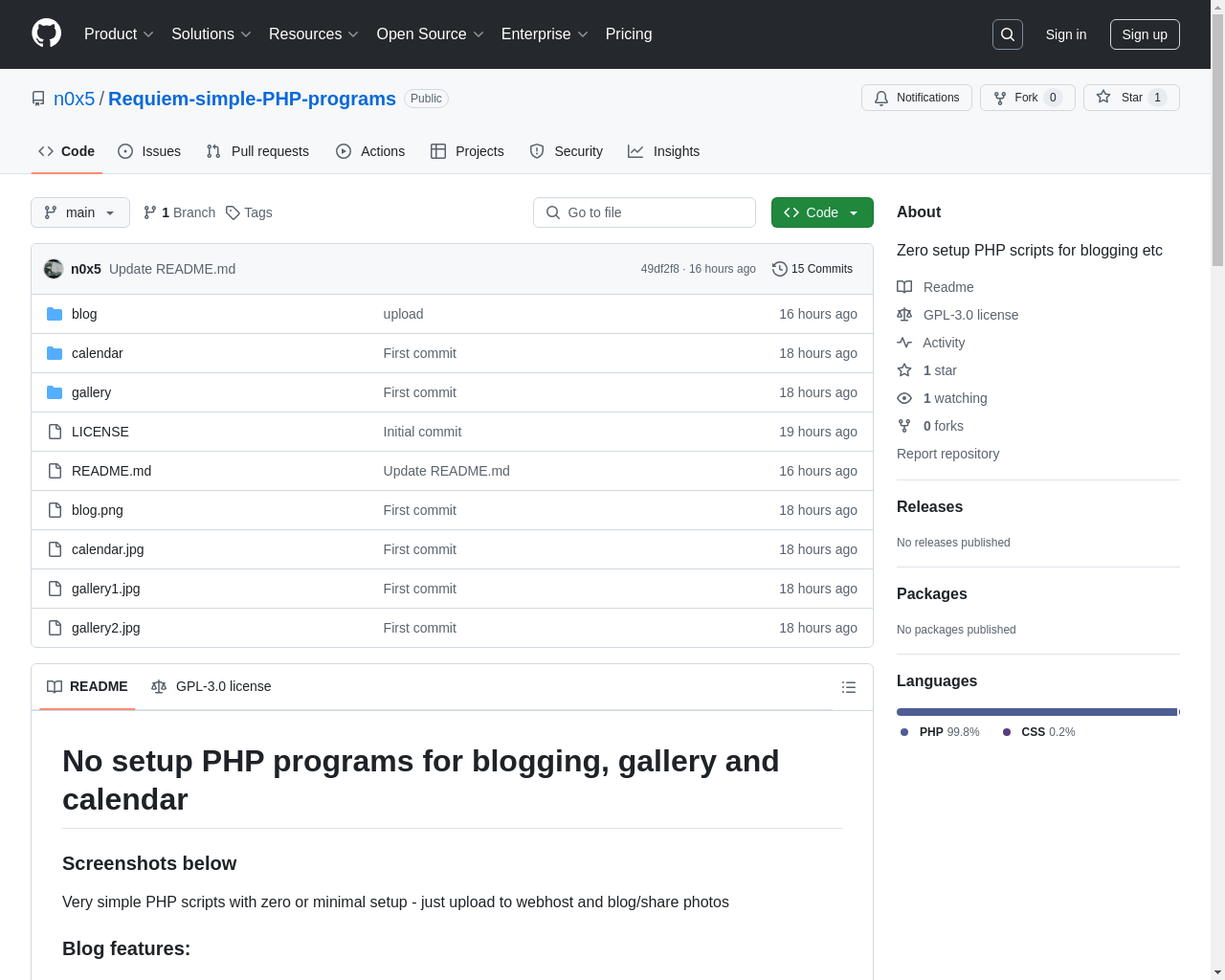This screenshot has height=980, width=1225.
Task: Click the Notifications button
Action: [x=917, y=98]
